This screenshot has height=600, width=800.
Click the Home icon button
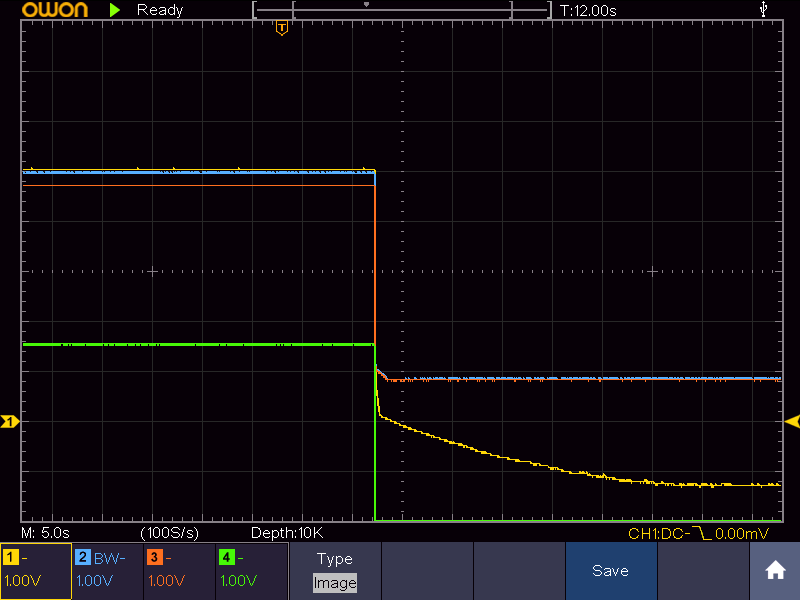775,570
